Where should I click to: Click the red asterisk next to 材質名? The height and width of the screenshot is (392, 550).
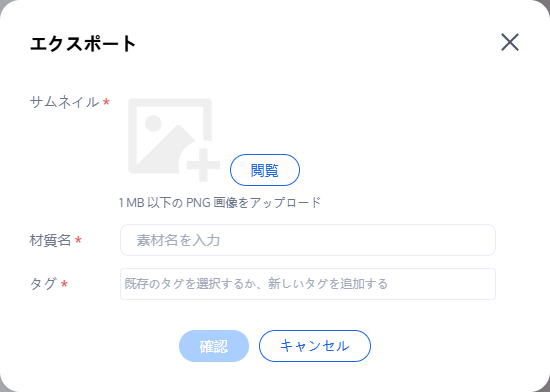click(x=78, y=240)
